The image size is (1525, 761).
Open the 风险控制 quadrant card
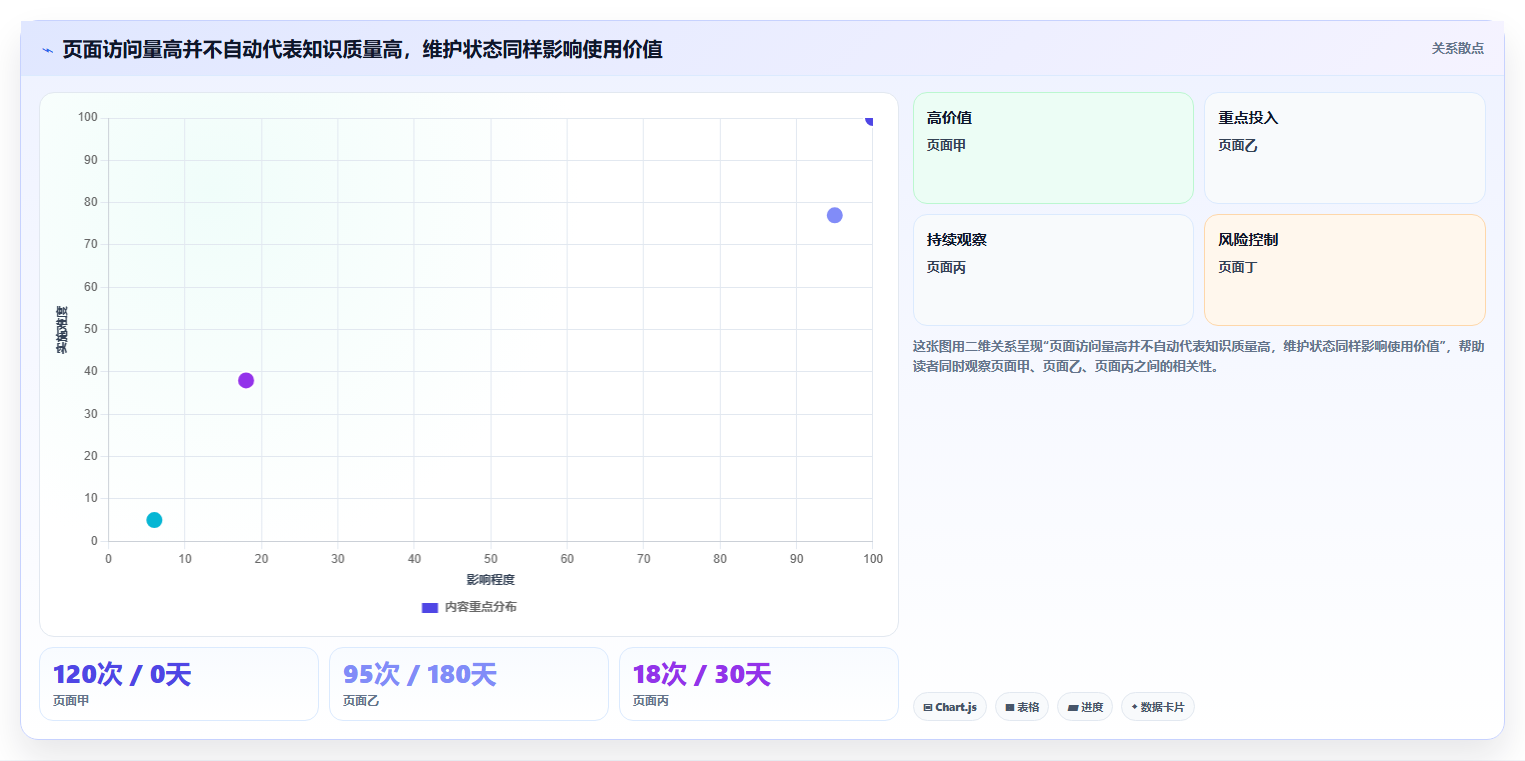(1344, 270)
